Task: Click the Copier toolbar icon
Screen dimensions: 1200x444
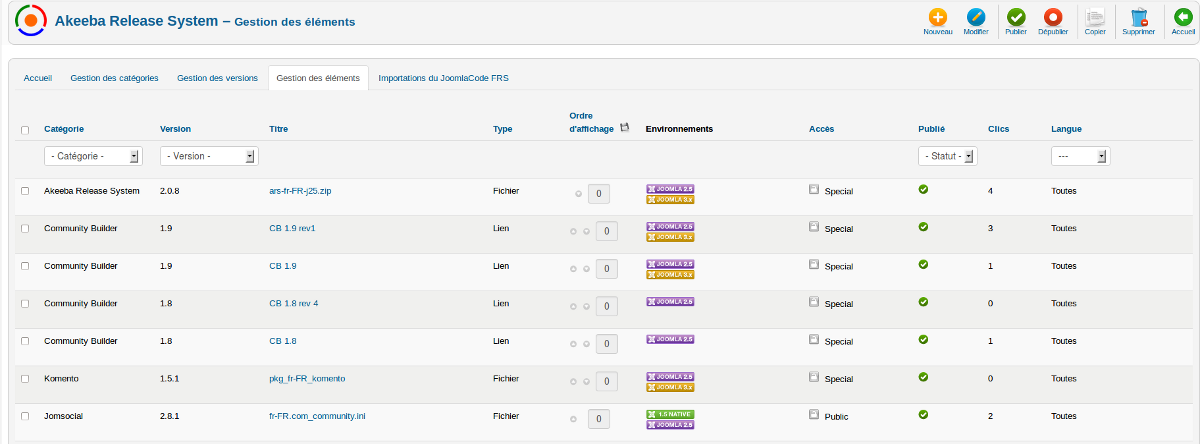Action: 1095,18
